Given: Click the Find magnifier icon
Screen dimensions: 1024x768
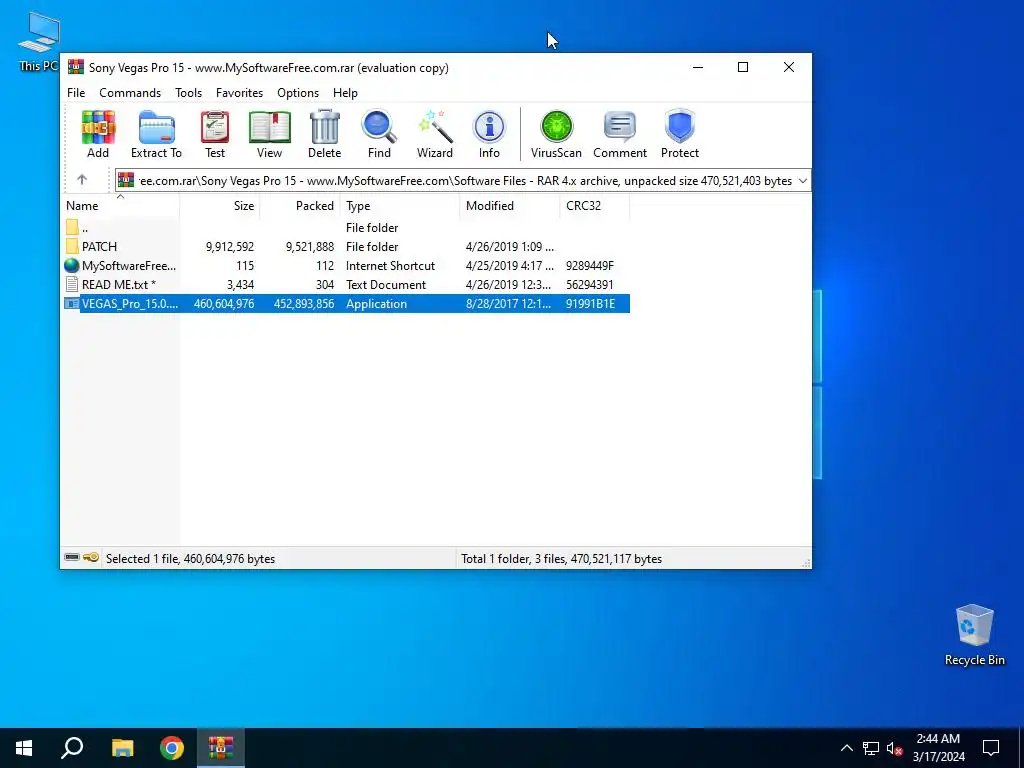Looking at the screenshot, I should point(379,127).
